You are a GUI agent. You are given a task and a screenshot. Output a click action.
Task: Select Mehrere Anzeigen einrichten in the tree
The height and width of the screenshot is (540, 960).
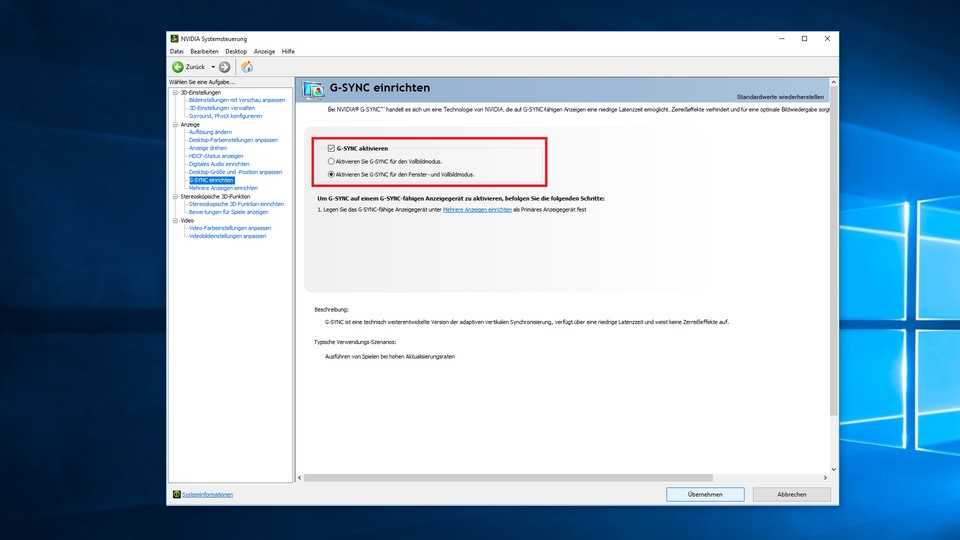(223, 188)
